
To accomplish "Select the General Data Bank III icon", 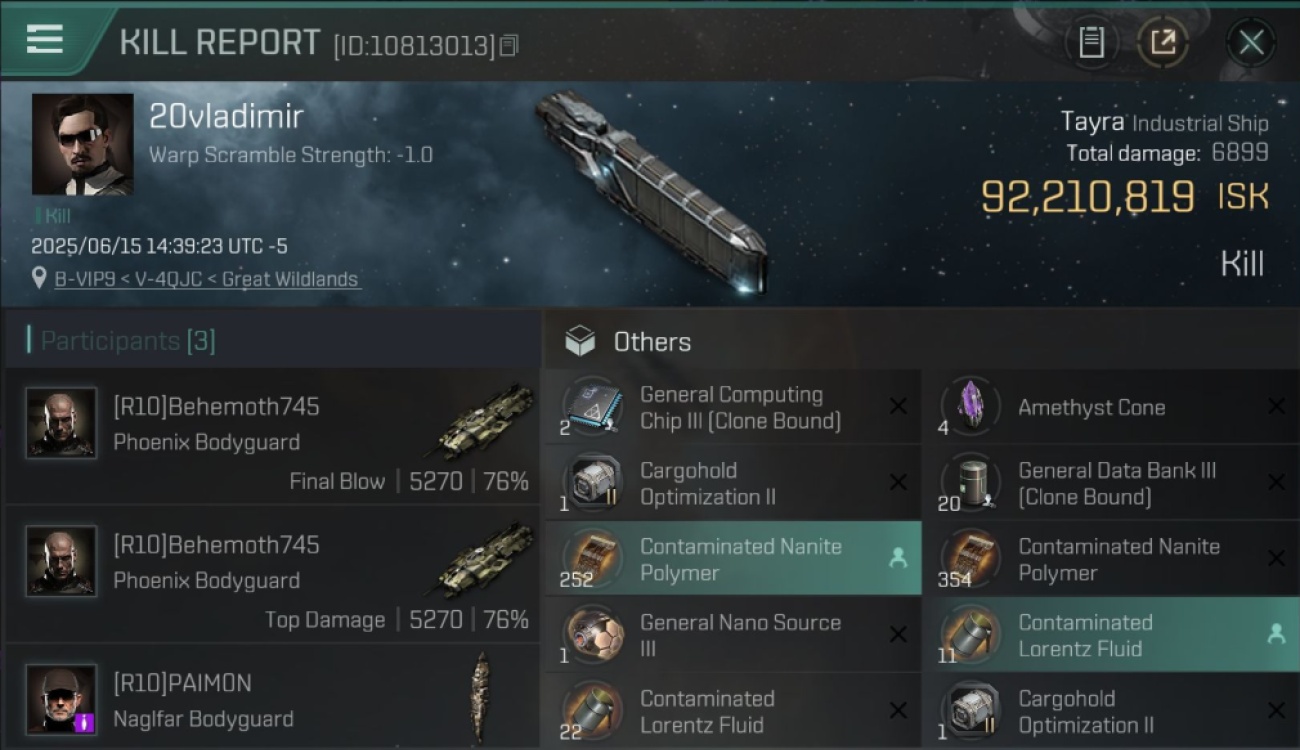I will click(970, 482).
